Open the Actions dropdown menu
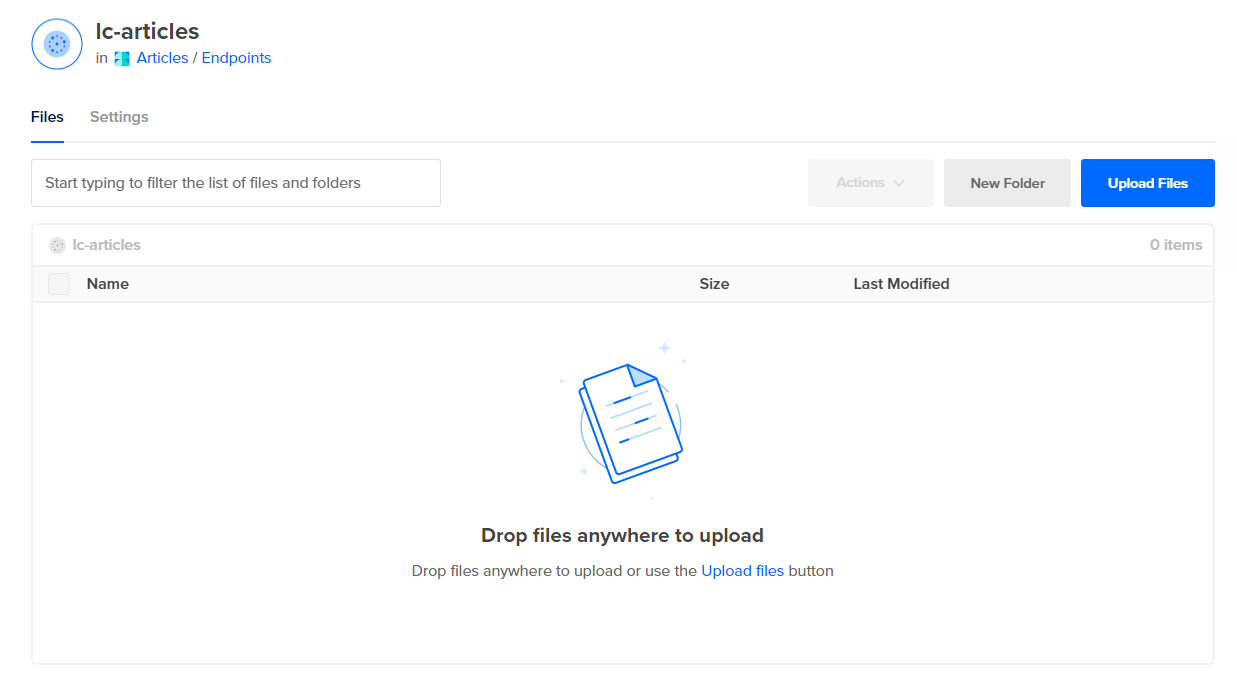 pyautogui.click(x=871, y=183)
